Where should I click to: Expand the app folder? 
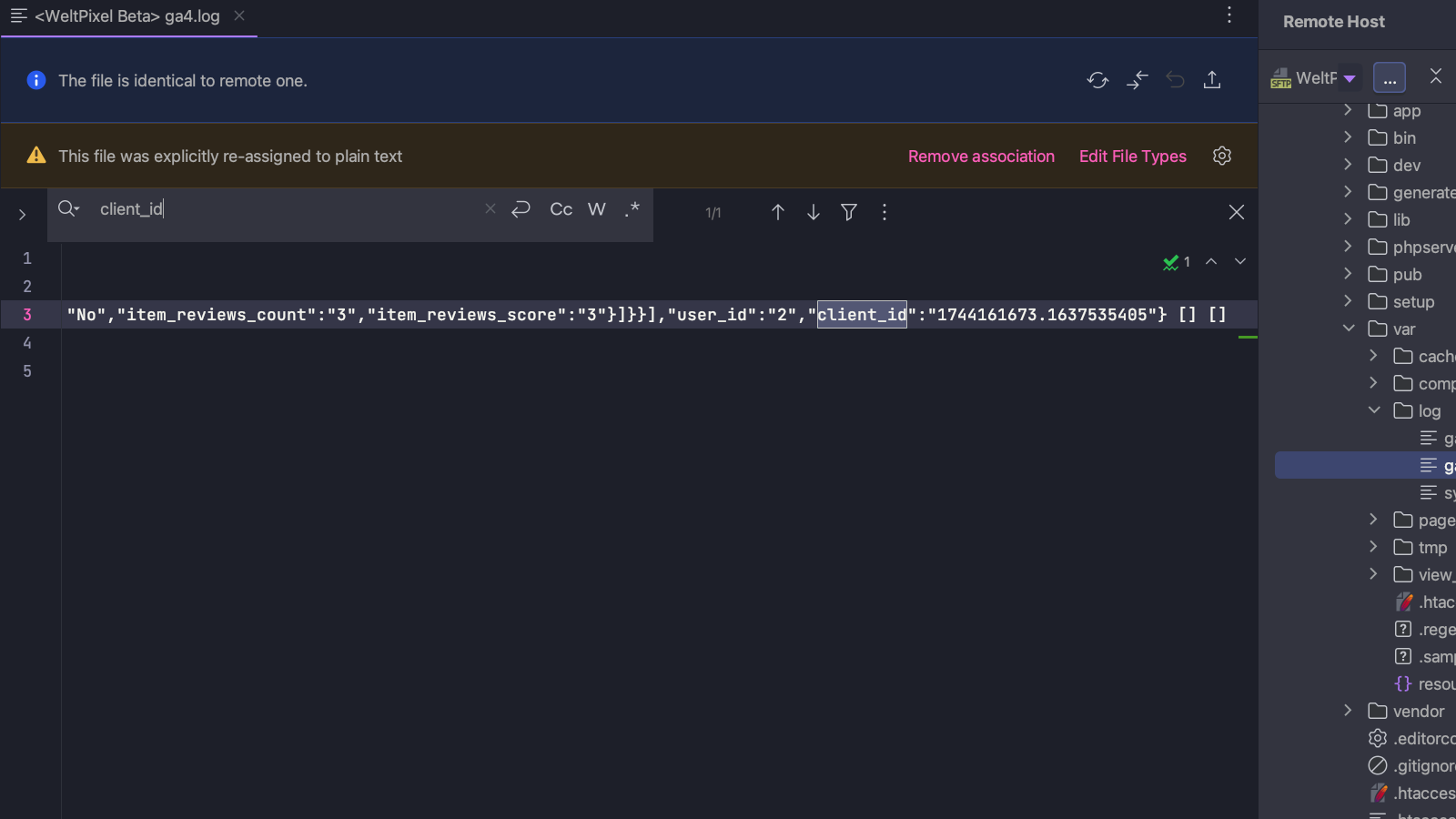point(1348,110)
